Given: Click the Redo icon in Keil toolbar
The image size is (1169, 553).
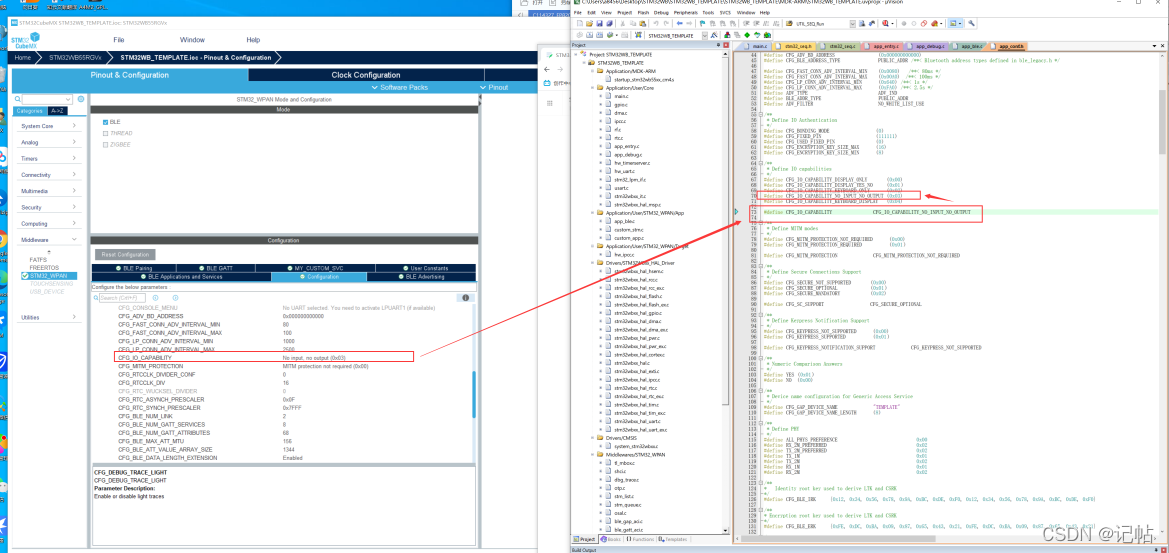Looking at the screenshot, I should click(x=667, y=24).
